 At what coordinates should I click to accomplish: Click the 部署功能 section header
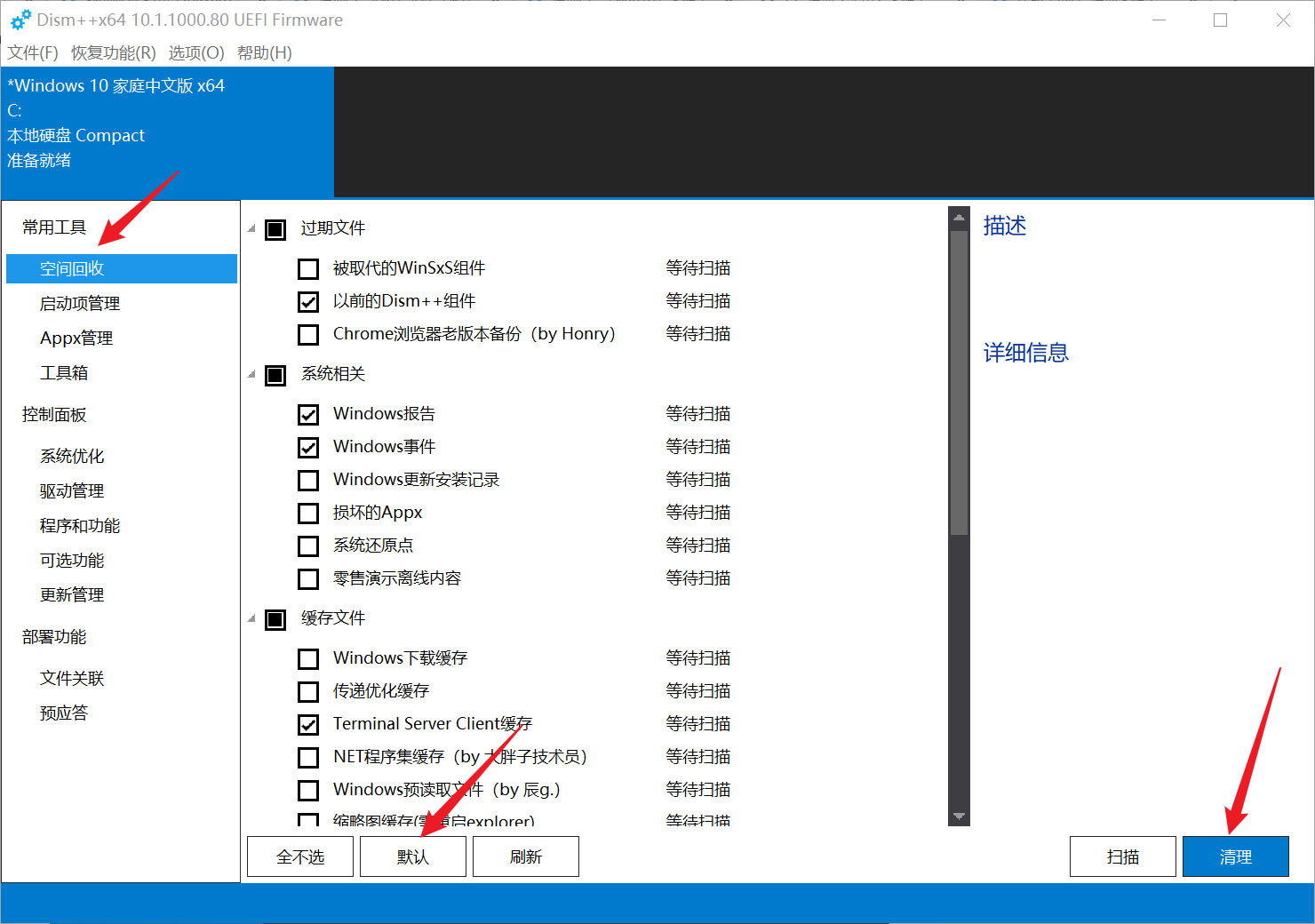click(x=54, y=637)
